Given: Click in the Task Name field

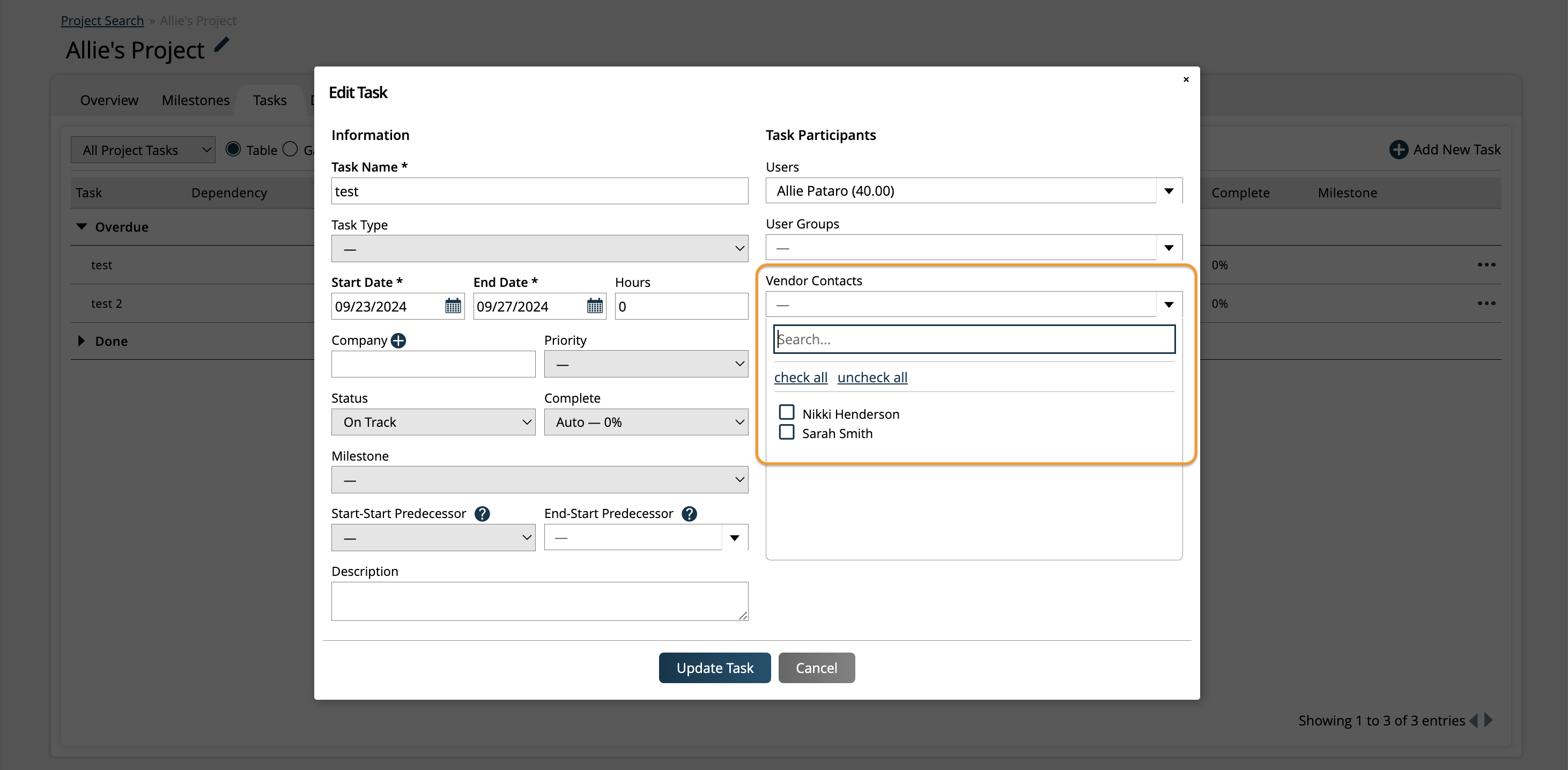Looking at the screenshot, I should coord(539,191).
